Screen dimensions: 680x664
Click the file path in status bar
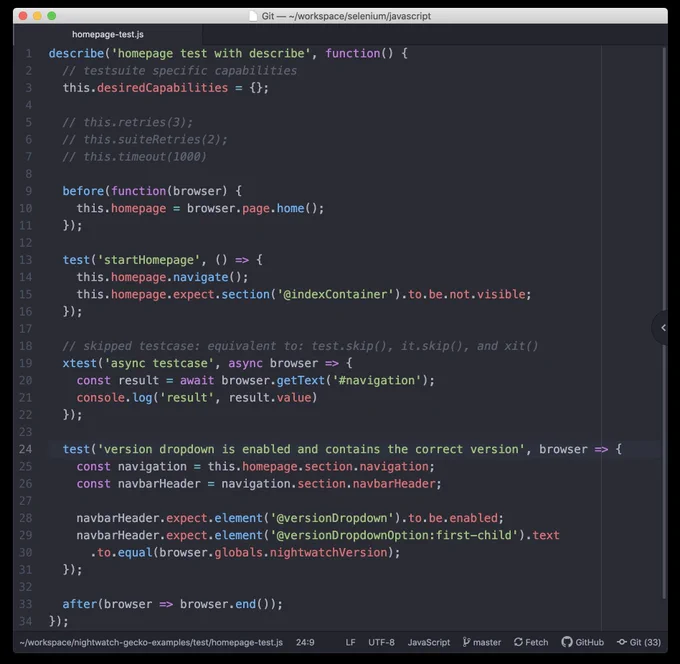pyautogui.click(x=151, y=642)
